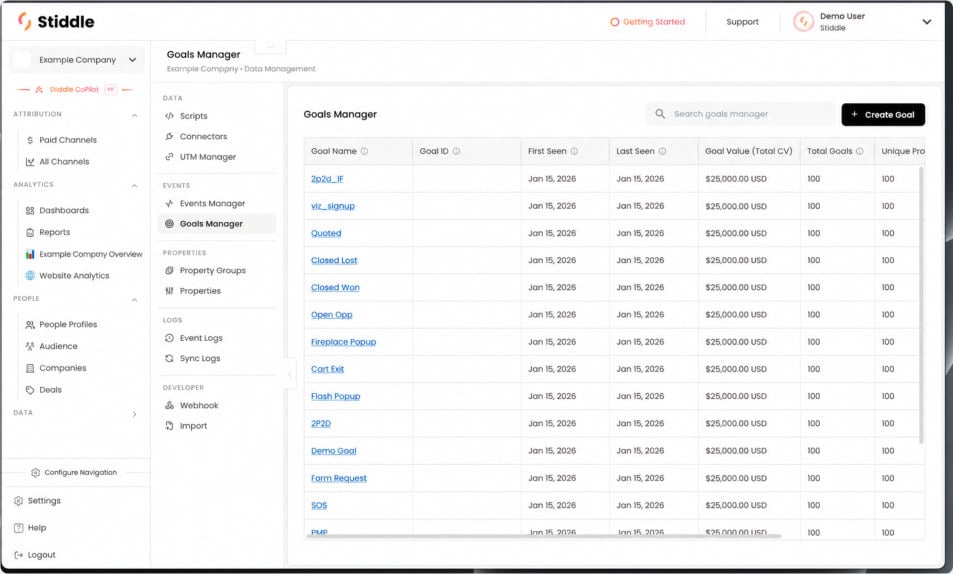Open the Closed Won goal link
This screenshot has height=574, width=953.
coord(335,288)
